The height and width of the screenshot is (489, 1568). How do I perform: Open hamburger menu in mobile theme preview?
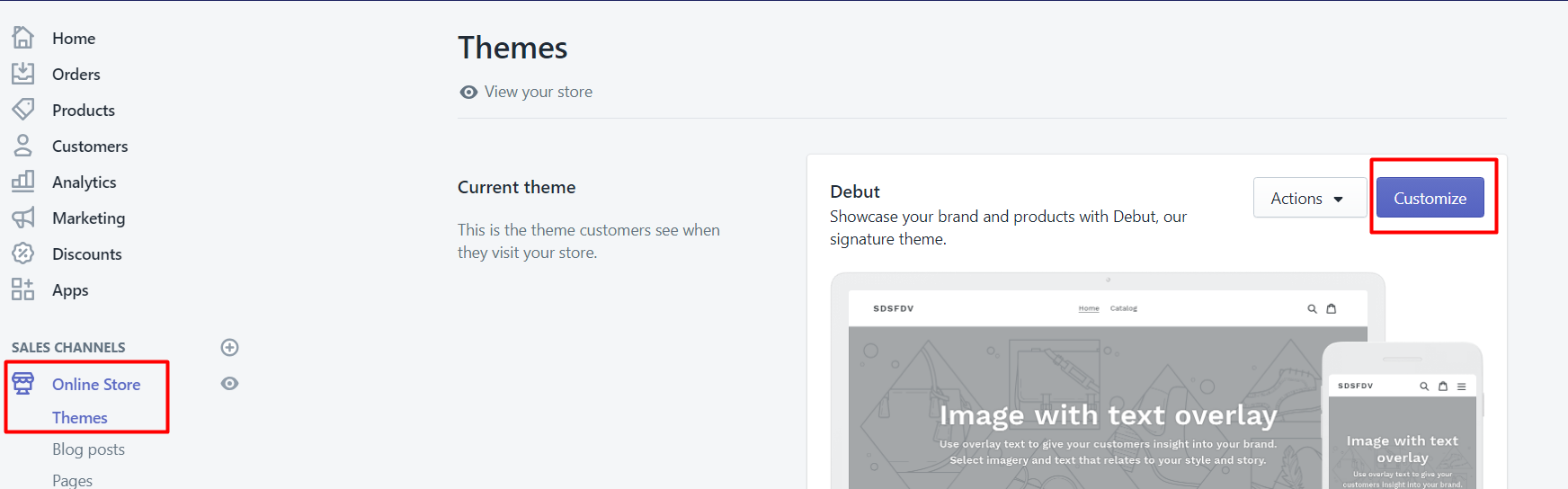pyautogui.click(x=1462, y=386)
